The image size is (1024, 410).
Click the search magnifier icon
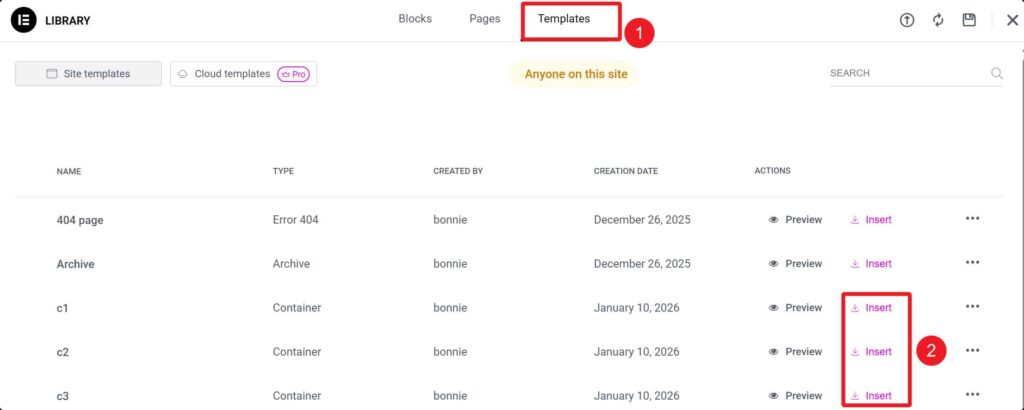996,73
